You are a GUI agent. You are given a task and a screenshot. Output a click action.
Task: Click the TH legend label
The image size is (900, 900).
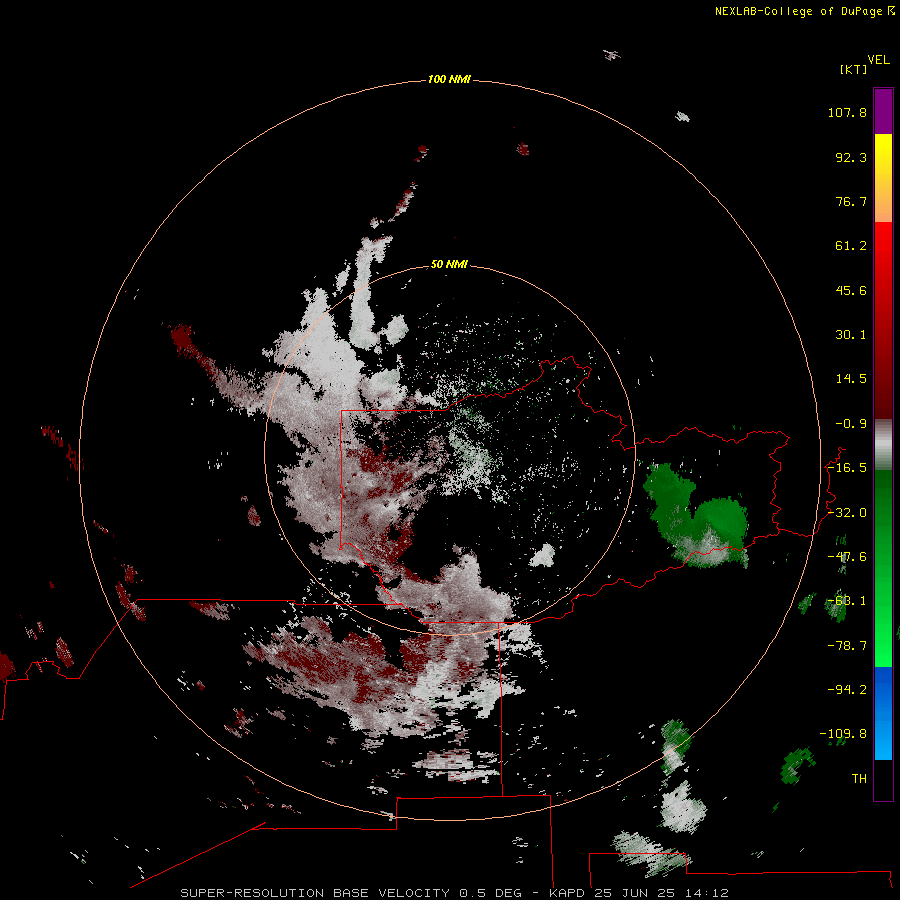859,779
